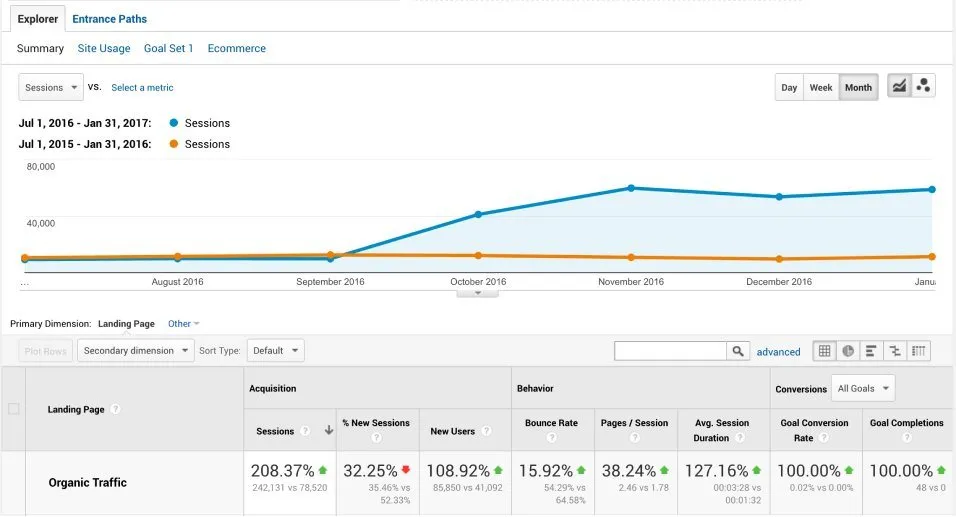Select the percentage pie chart view
Viewport: 956px width, 517px height.
848,351
